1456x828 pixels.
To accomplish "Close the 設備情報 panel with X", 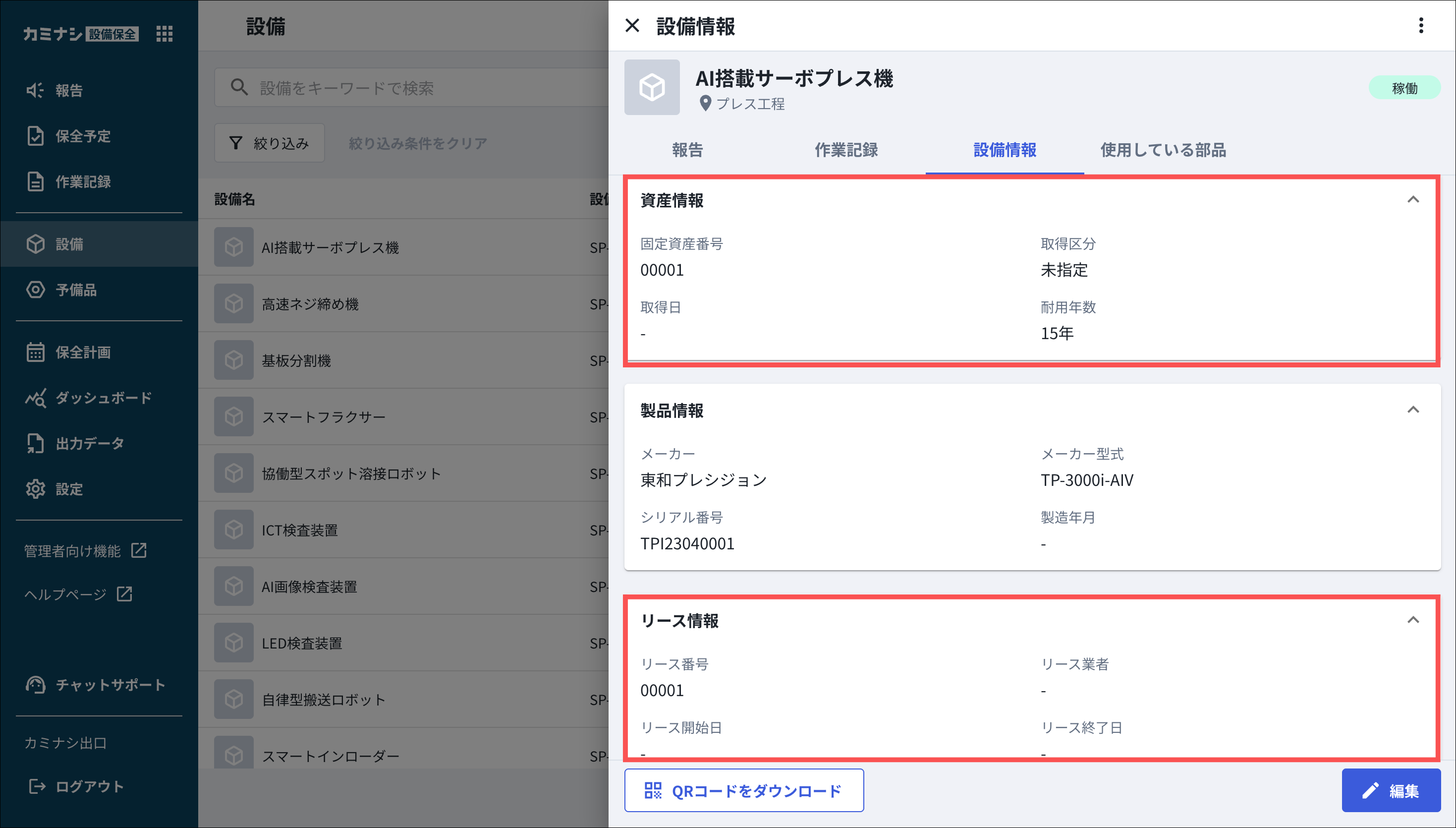I will pos(632,26).
